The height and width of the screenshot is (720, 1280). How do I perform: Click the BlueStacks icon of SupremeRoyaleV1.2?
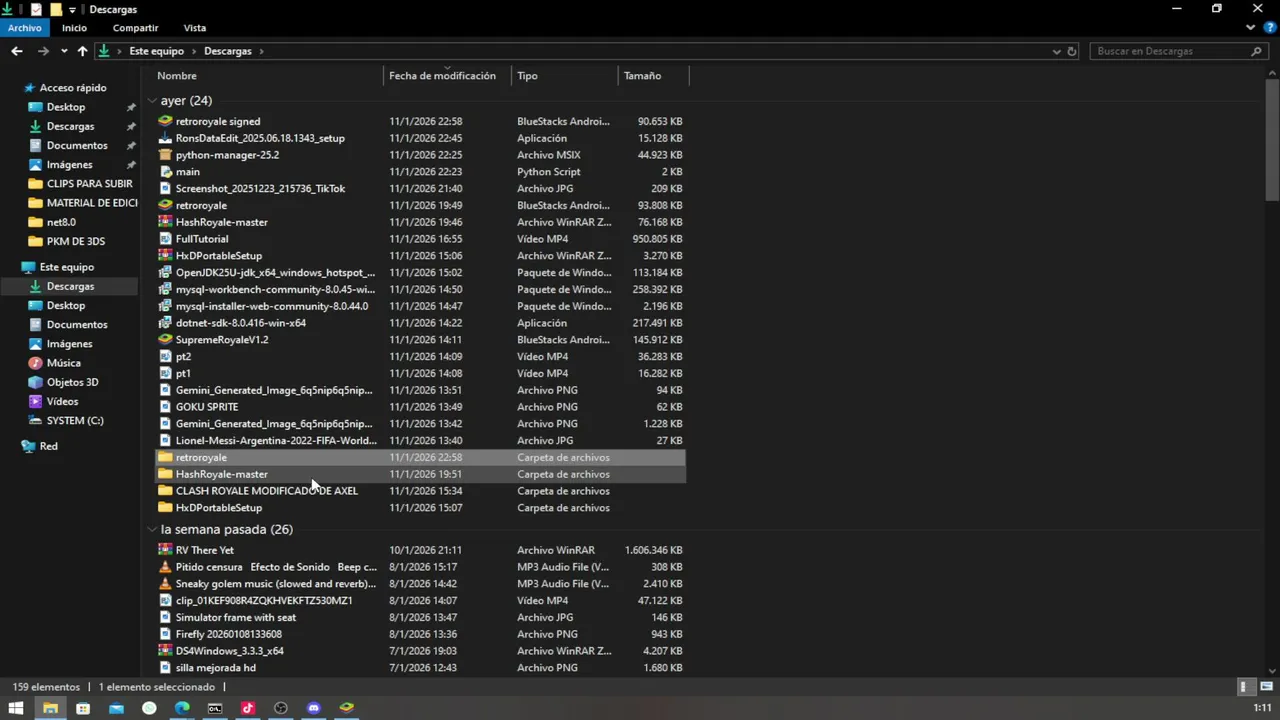point(166,340)
